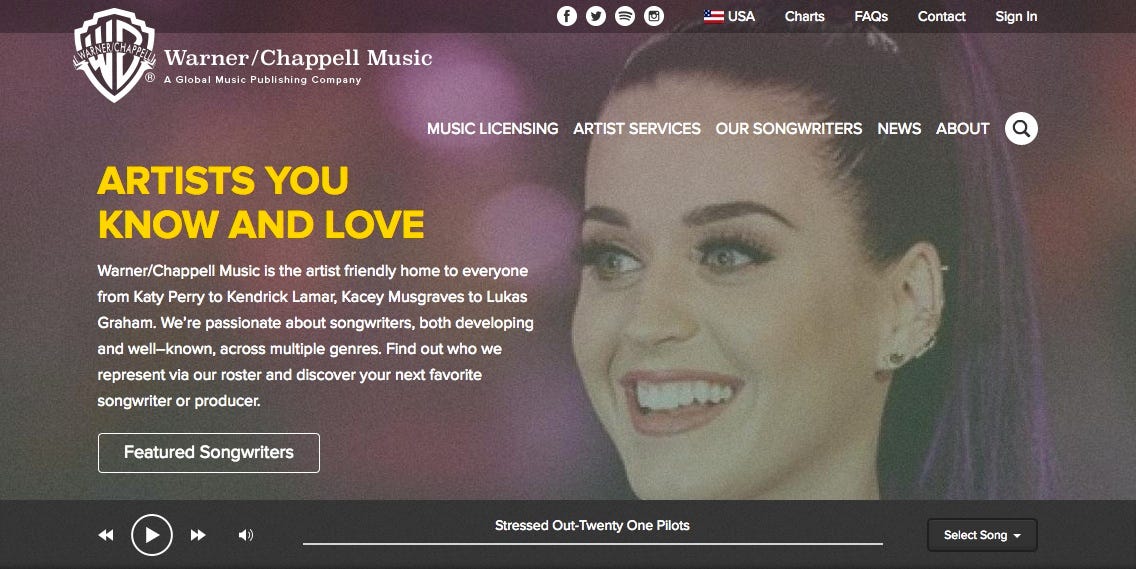This screenshot has height=569, width=1136.
Task: Open the Facebook social icon
Action: (567, 16)
